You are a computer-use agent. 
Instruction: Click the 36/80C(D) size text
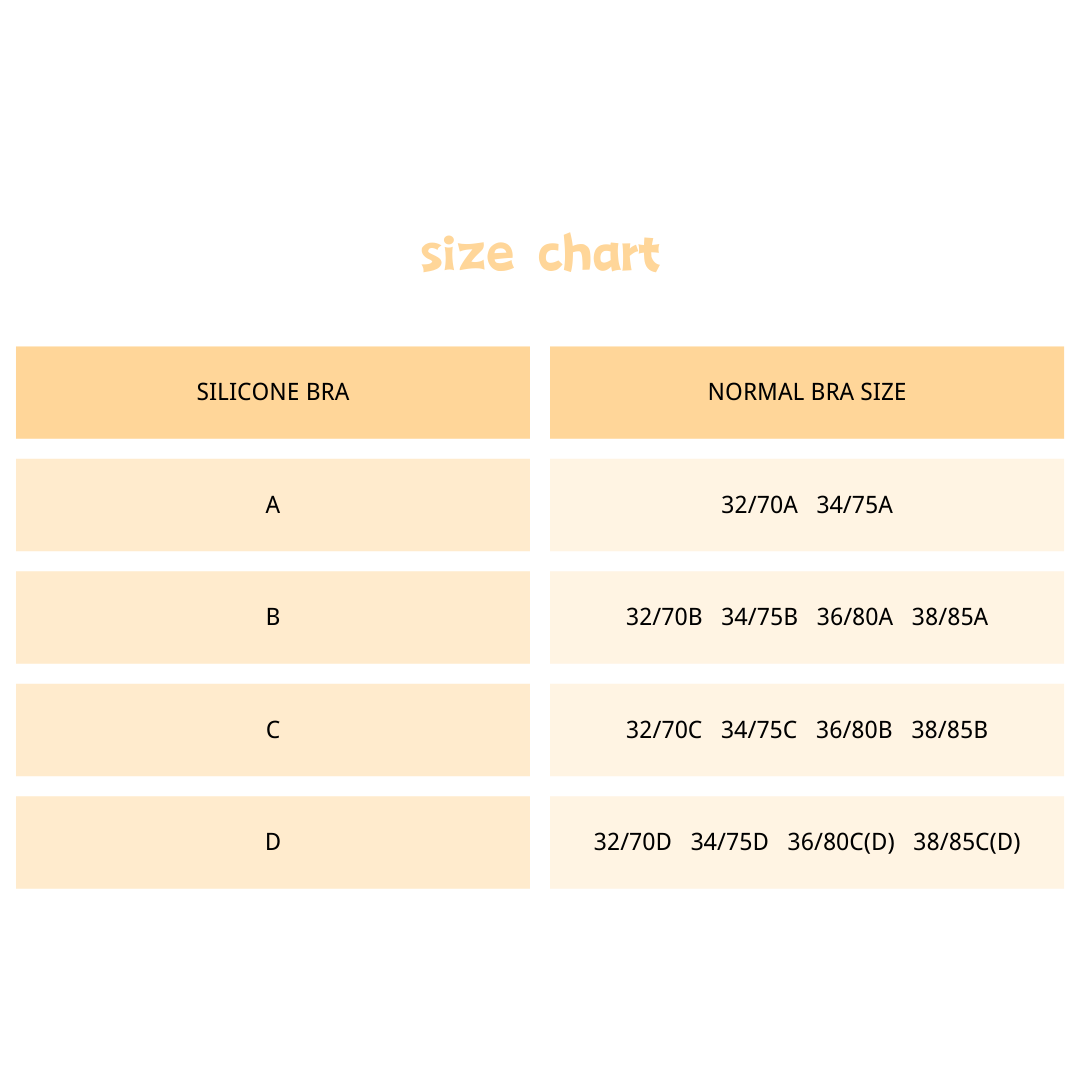(x=841, y=842)
